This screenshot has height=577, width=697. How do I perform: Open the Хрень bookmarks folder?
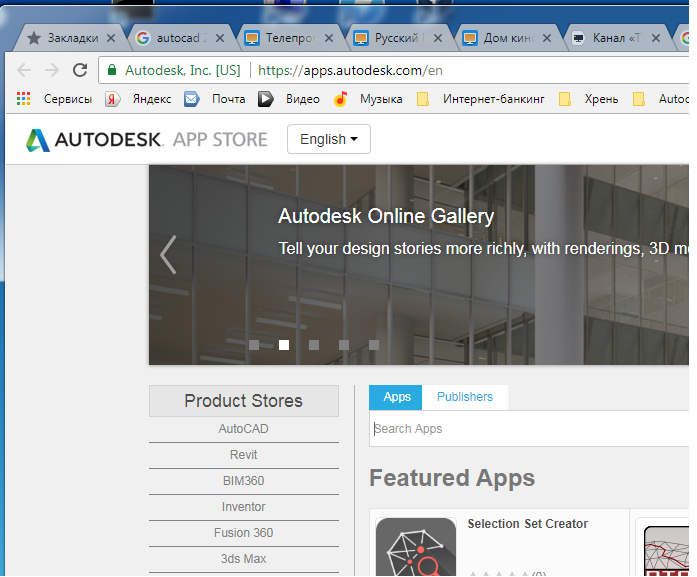pyautogui.click(x=565, y=99)
